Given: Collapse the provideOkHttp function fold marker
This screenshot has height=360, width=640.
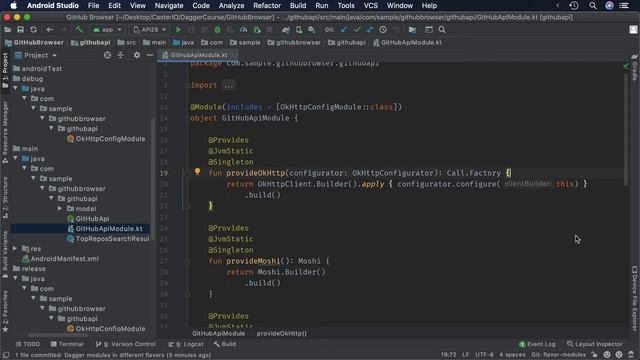Looking at the screenshot, I should coord(187,173).
